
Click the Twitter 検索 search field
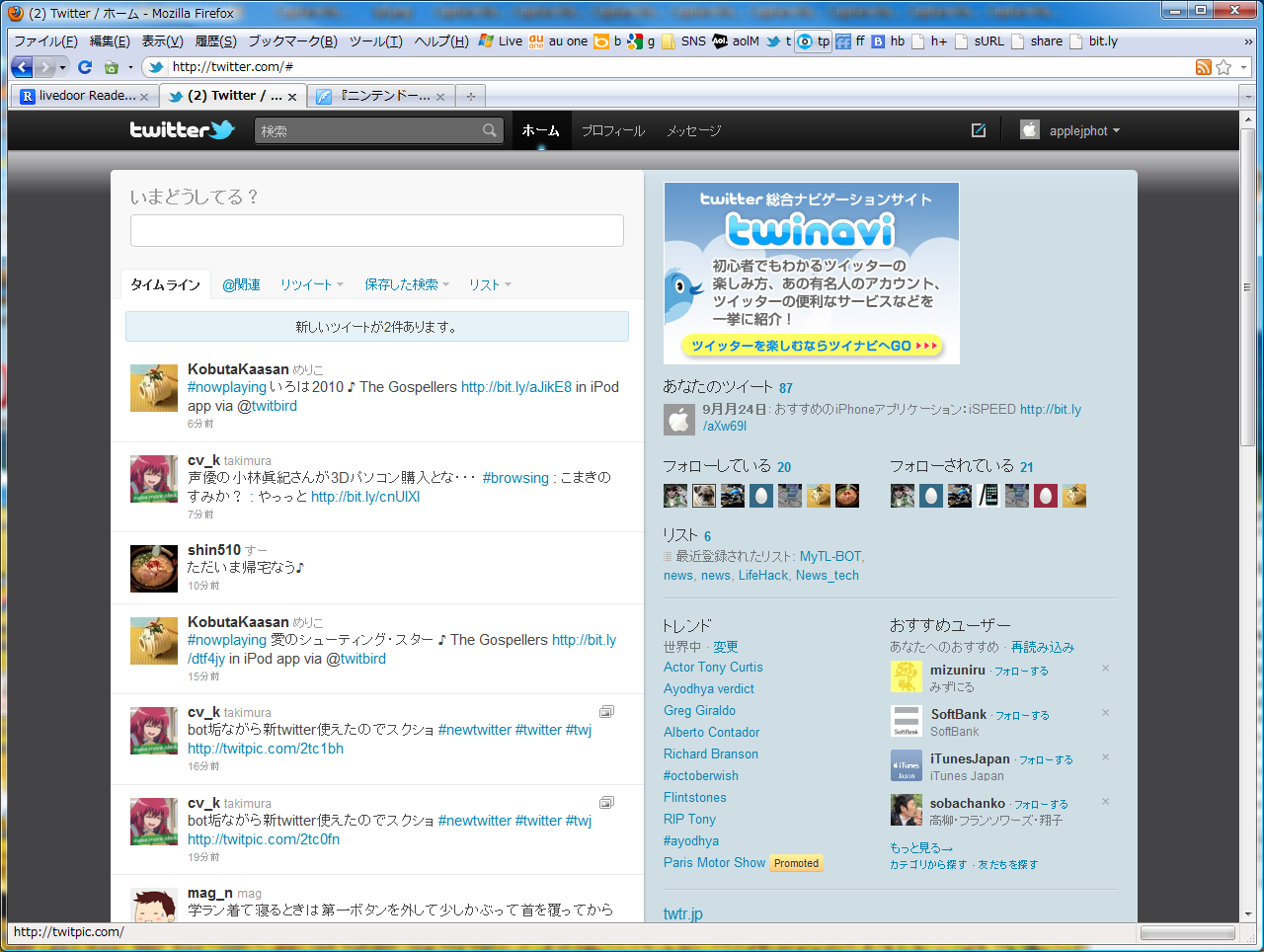click(367, 130)
